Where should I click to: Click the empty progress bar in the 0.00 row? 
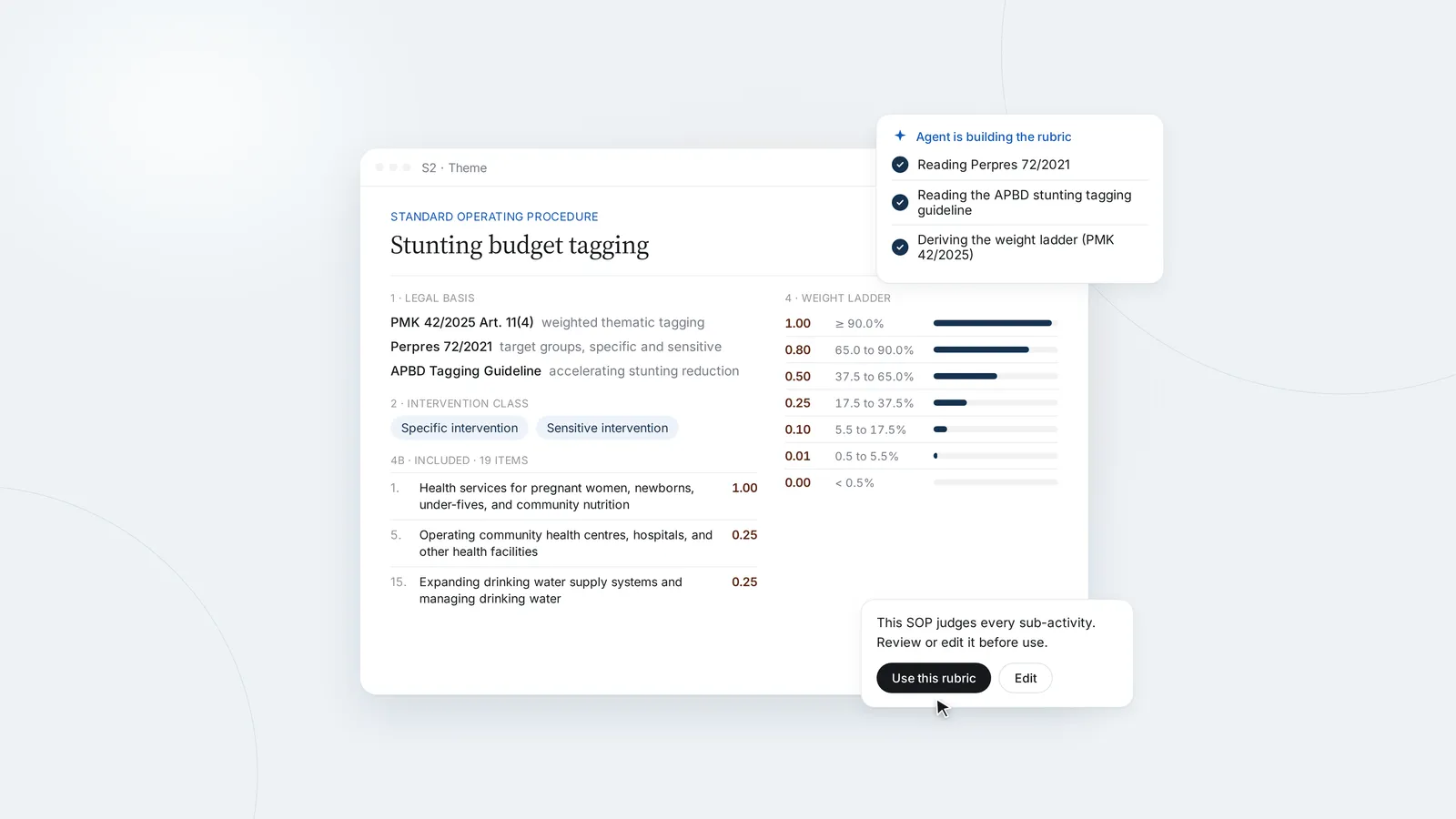coord(996,482)
